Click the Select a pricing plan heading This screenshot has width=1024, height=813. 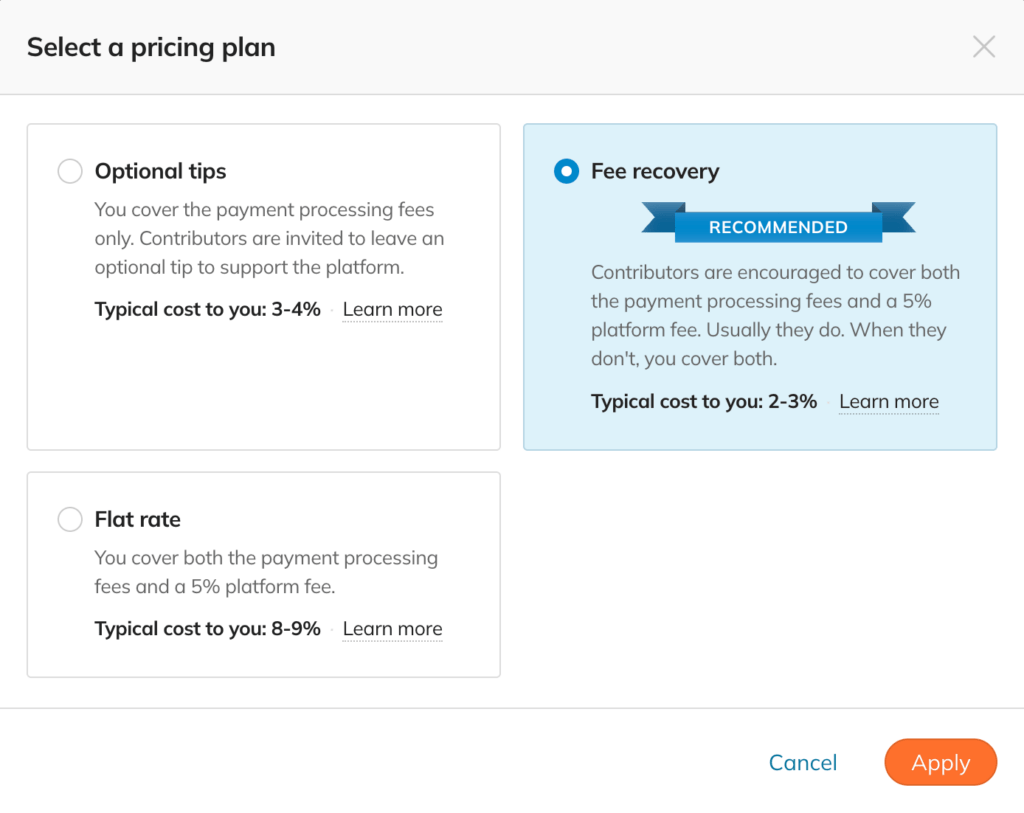[151, 48]
